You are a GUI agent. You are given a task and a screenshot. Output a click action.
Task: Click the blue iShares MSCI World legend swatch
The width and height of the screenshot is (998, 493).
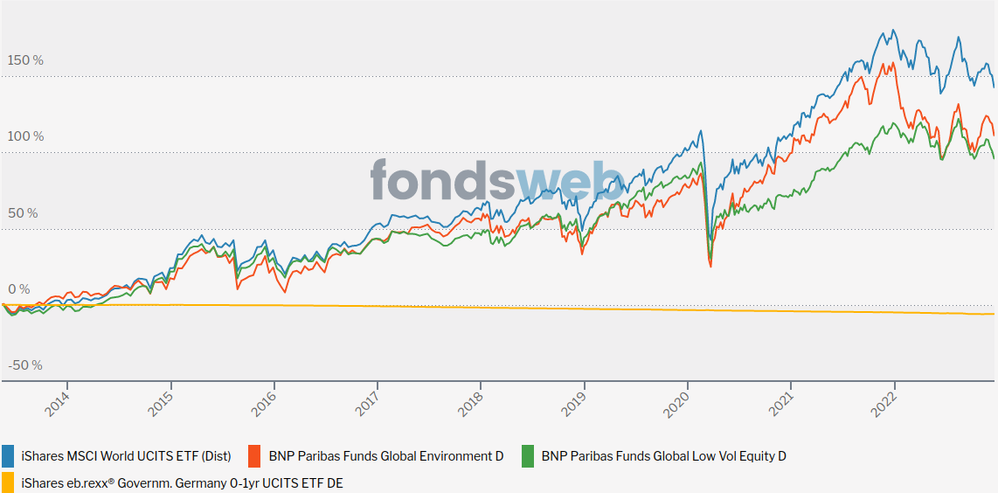coord(9,456)
